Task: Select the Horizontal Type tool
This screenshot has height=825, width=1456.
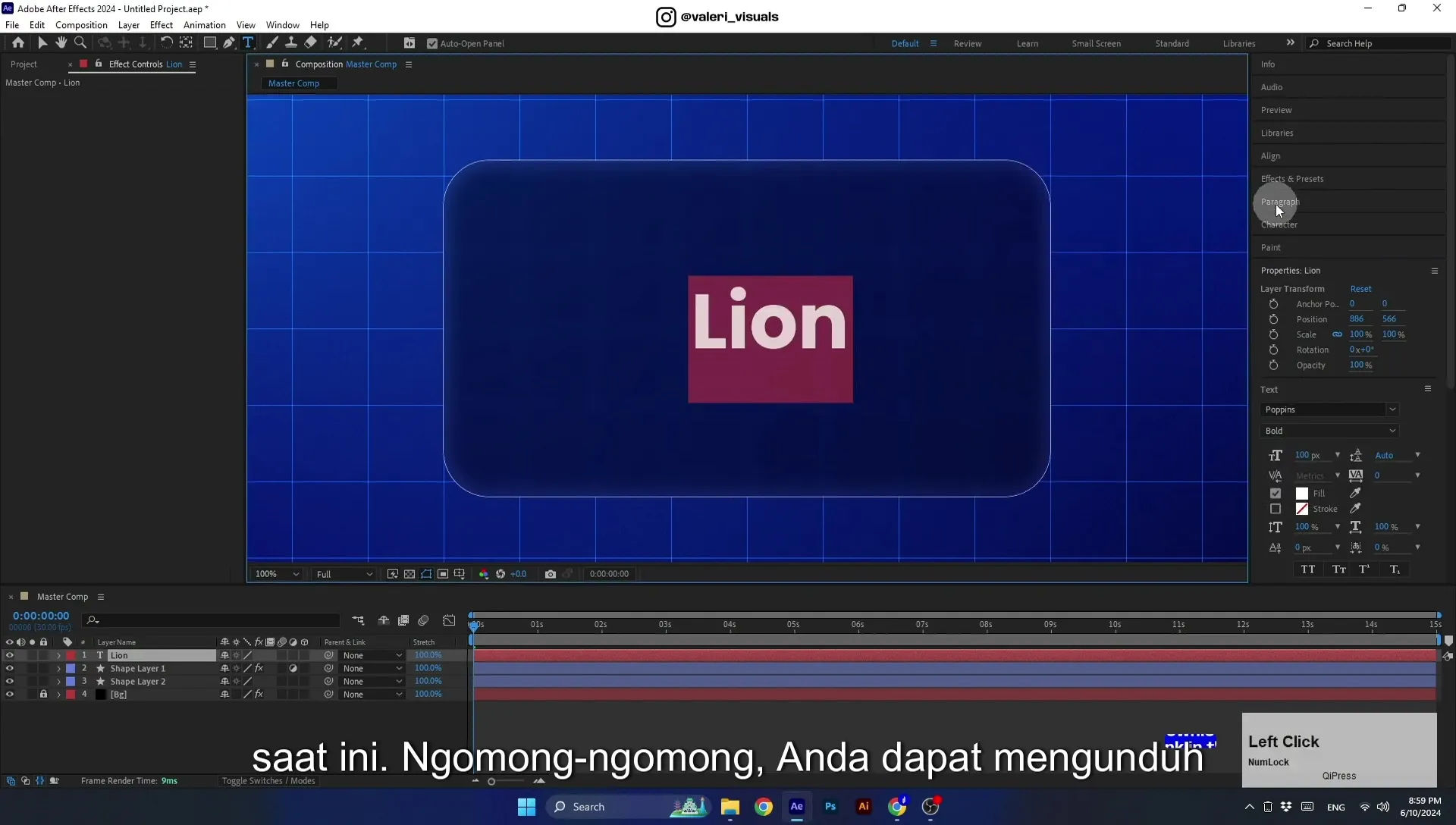Action: pos(248,43)
